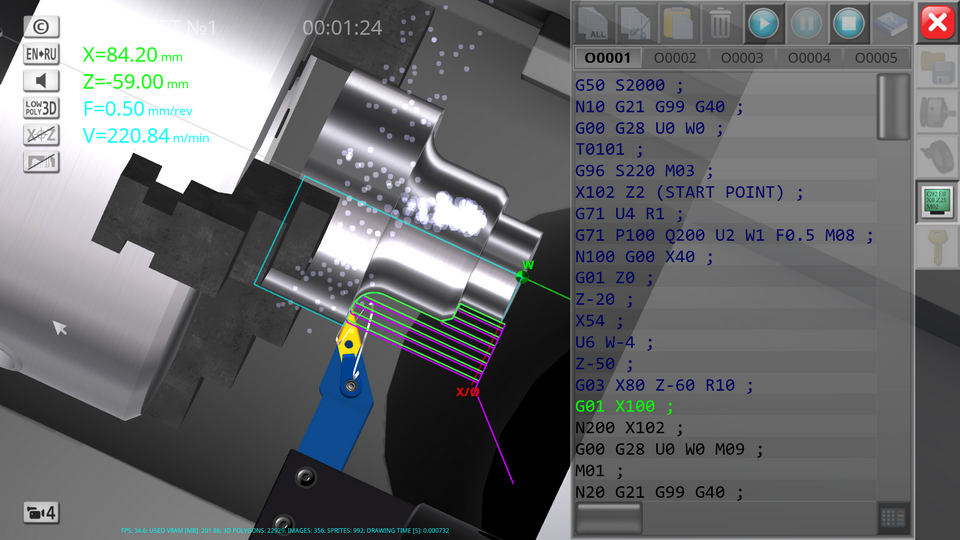Image resolution: width=960 pixels, height=540 pixels.
Task: Open the G-code program monitor icon
Action: click(x=937, y=202)
